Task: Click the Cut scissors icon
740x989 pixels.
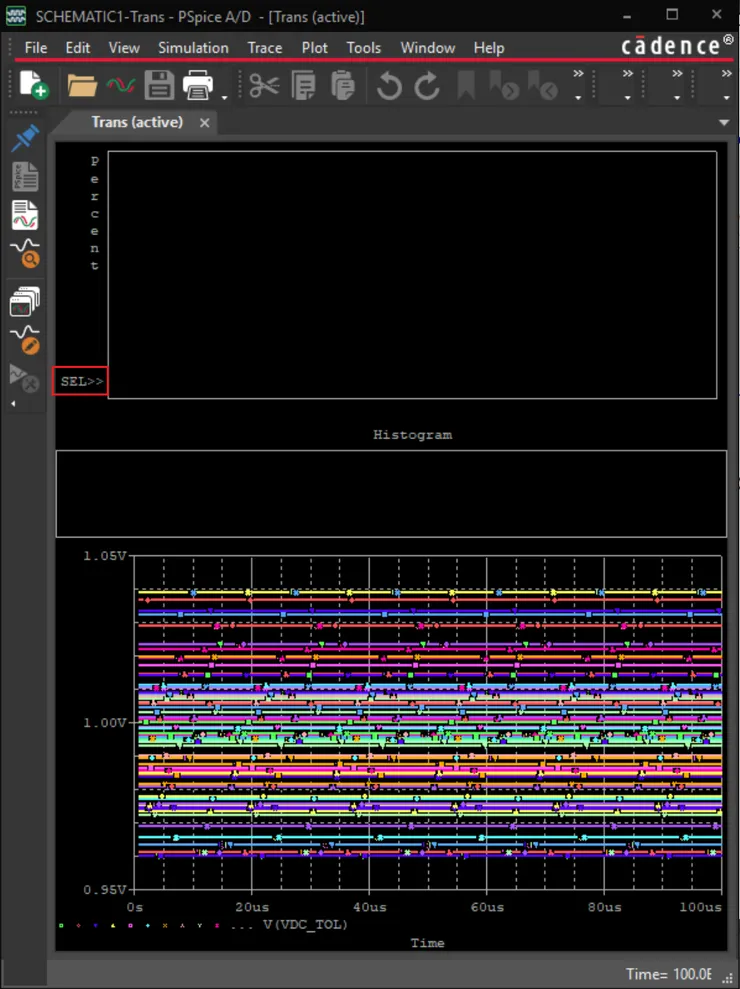Action: [264, 86]
